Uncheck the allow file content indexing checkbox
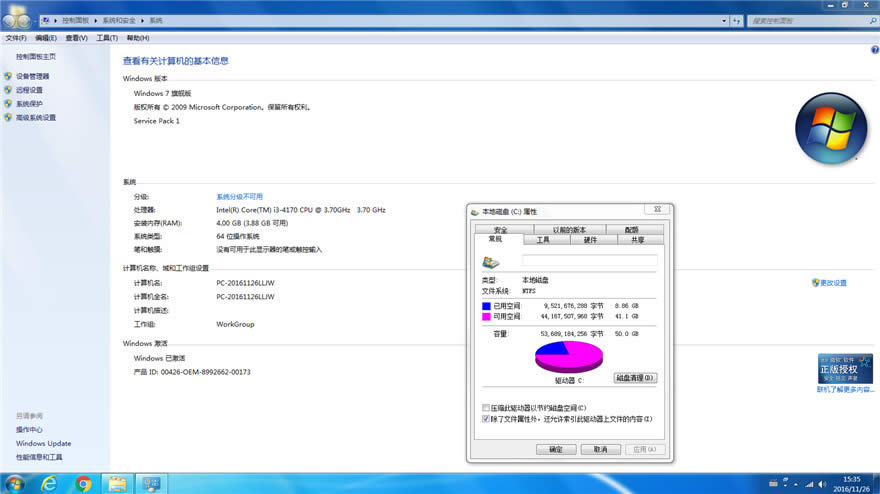The width and height of the screenshot is (880, 494). [487, 419]
